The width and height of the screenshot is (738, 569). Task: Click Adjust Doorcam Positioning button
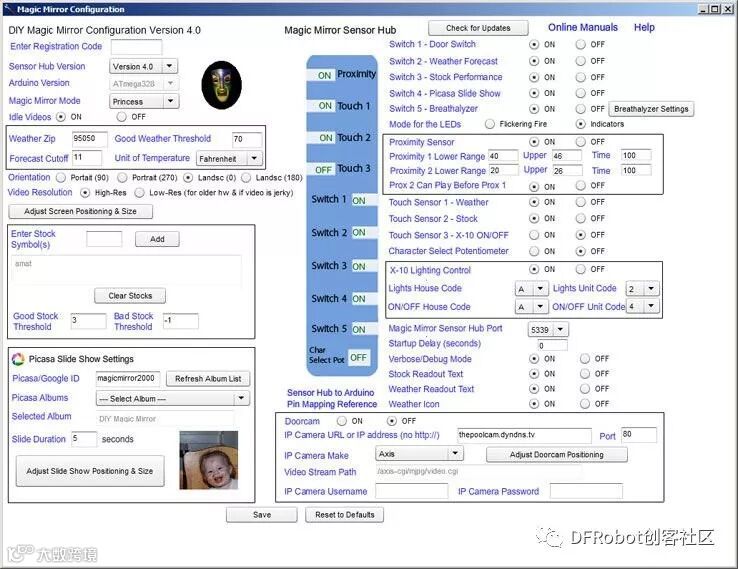click(x=556, y=455)
